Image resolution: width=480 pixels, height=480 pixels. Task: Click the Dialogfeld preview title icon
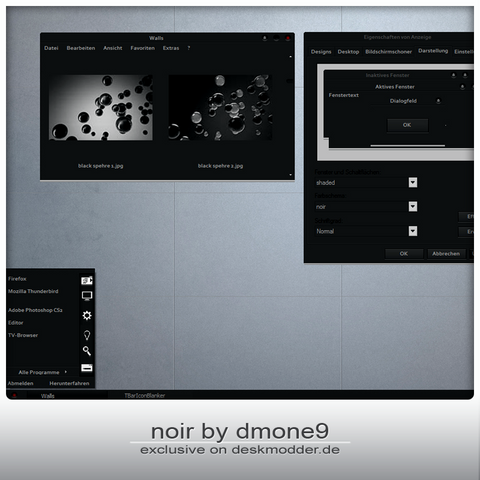coord(438,101)
